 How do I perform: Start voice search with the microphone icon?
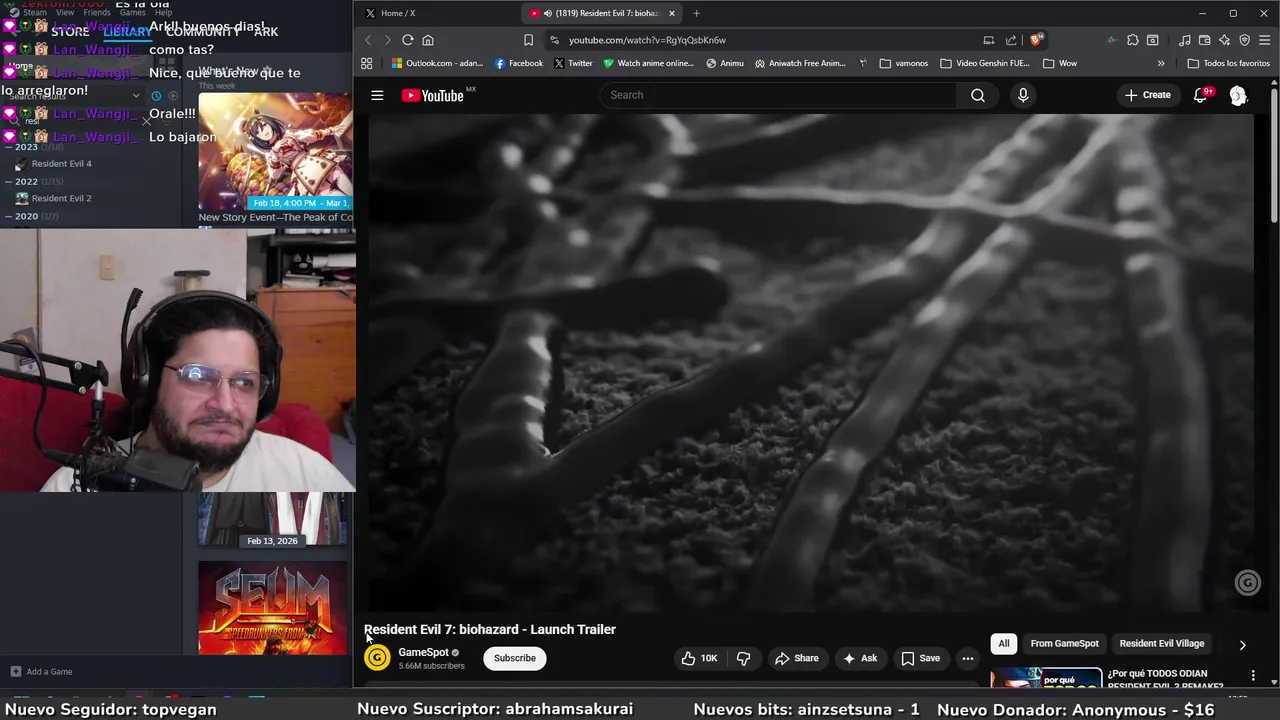pos(1022,95)
